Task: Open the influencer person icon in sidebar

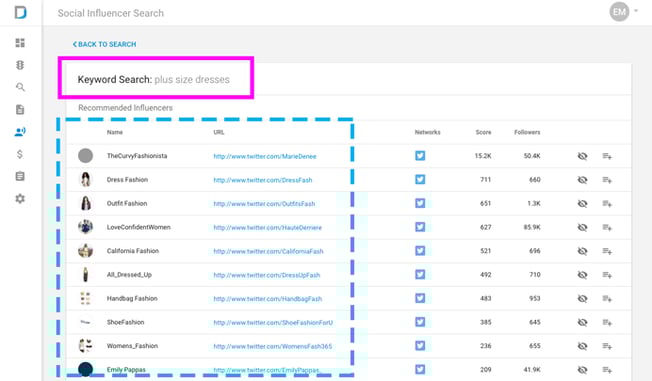Action: pos(20,132)
